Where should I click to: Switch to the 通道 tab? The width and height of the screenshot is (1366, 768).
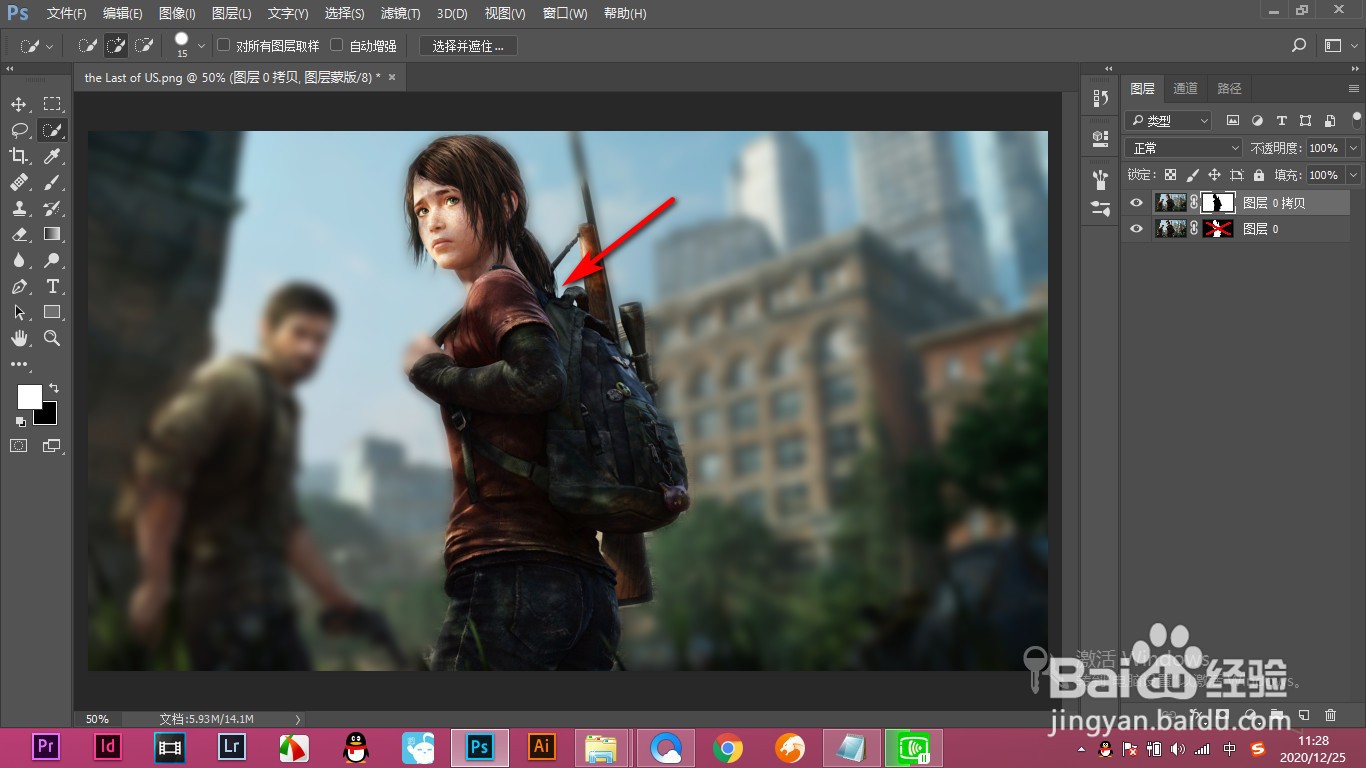pos(1185,88)
